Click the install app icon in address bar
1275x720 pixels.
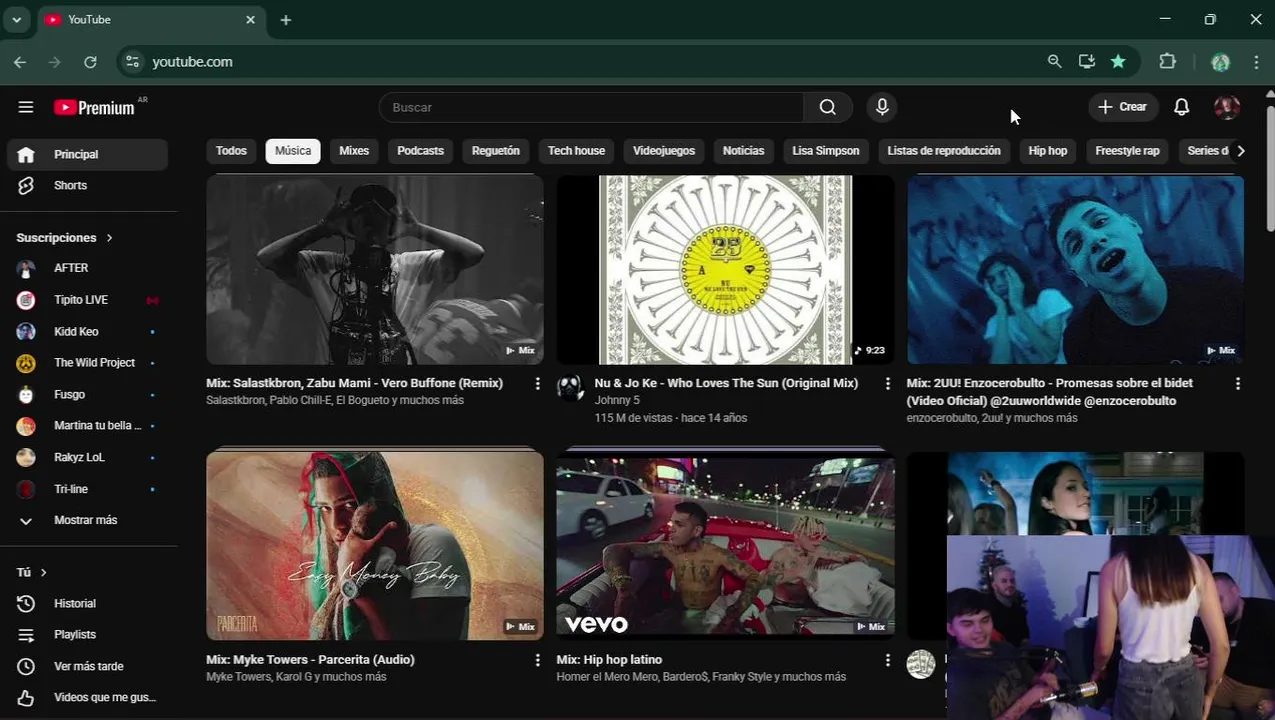click(x=1086, y=62)
